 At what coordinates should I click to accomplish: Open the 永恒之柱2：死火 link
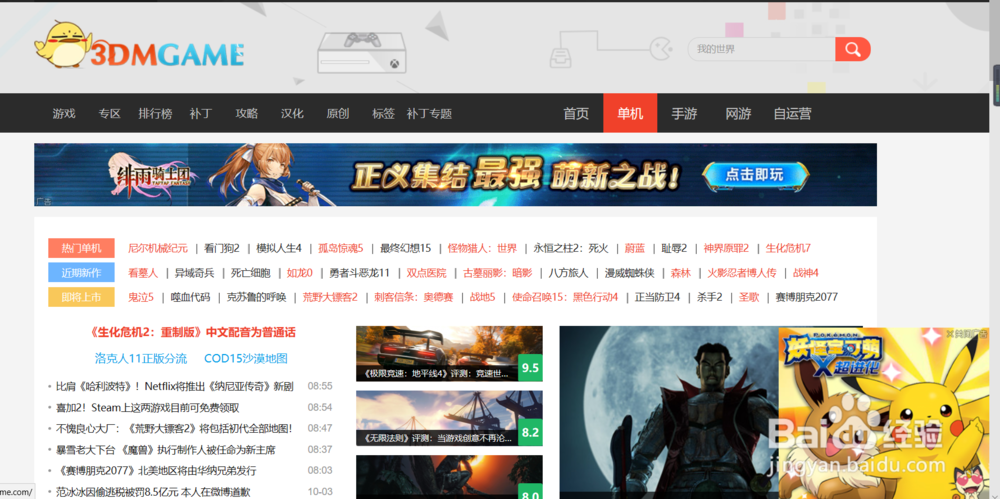[571, 248]
